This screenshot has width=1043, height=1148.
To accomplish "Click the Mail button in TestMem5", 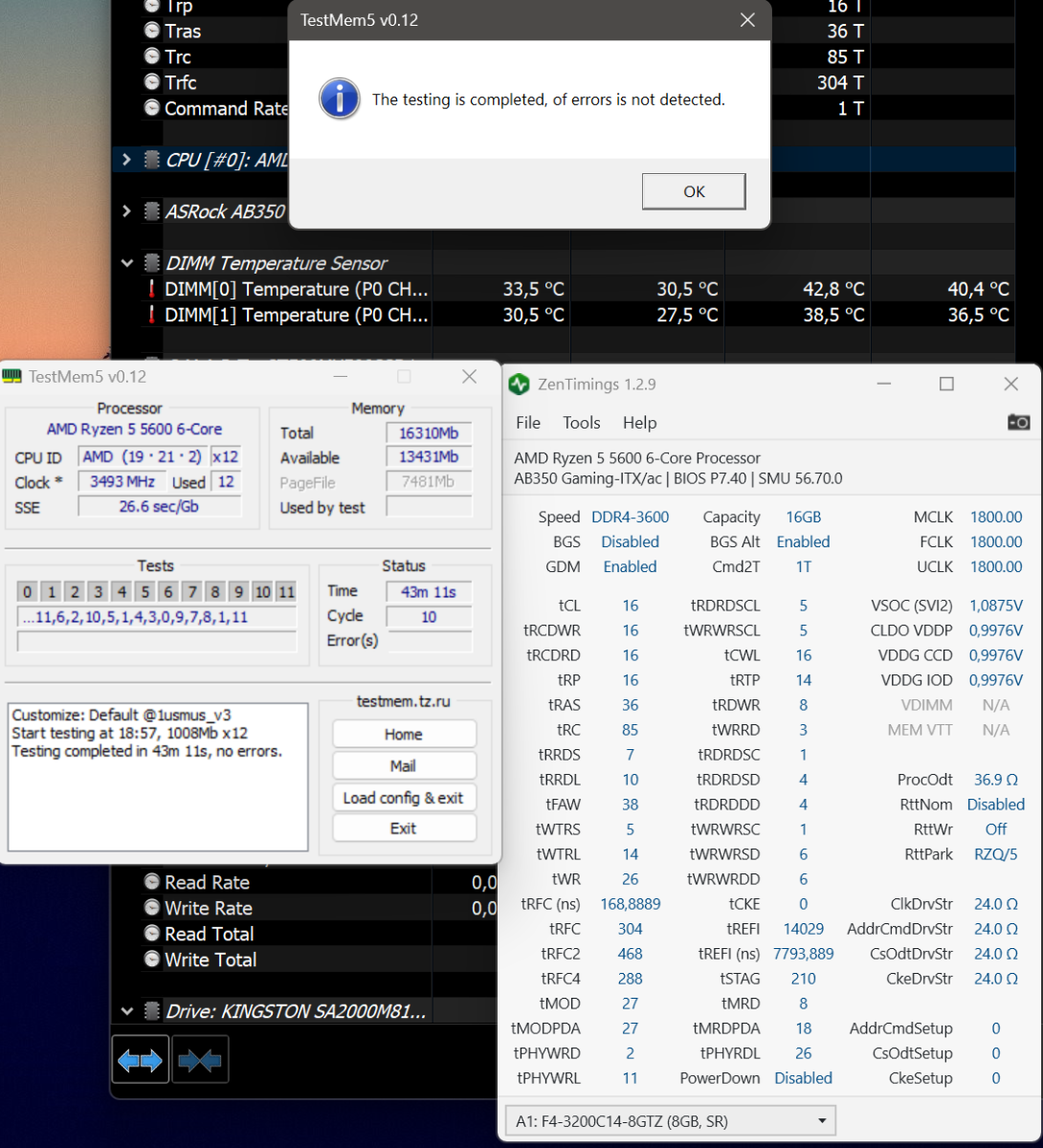I will 403,766.
